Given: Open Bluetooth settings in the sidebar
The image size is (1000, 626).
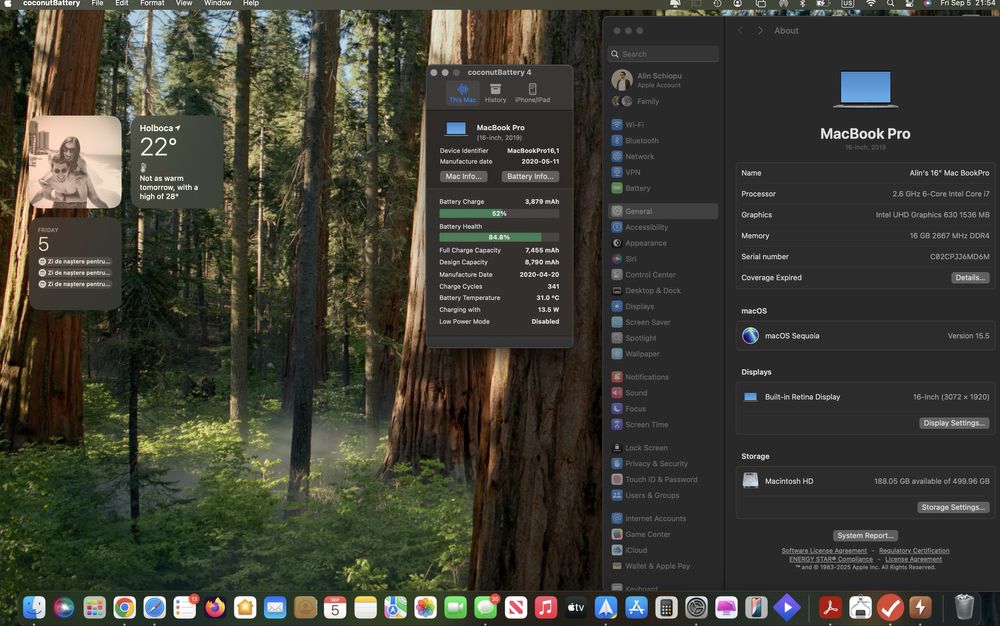Looking at the screenshot, I should pos(641,141).
